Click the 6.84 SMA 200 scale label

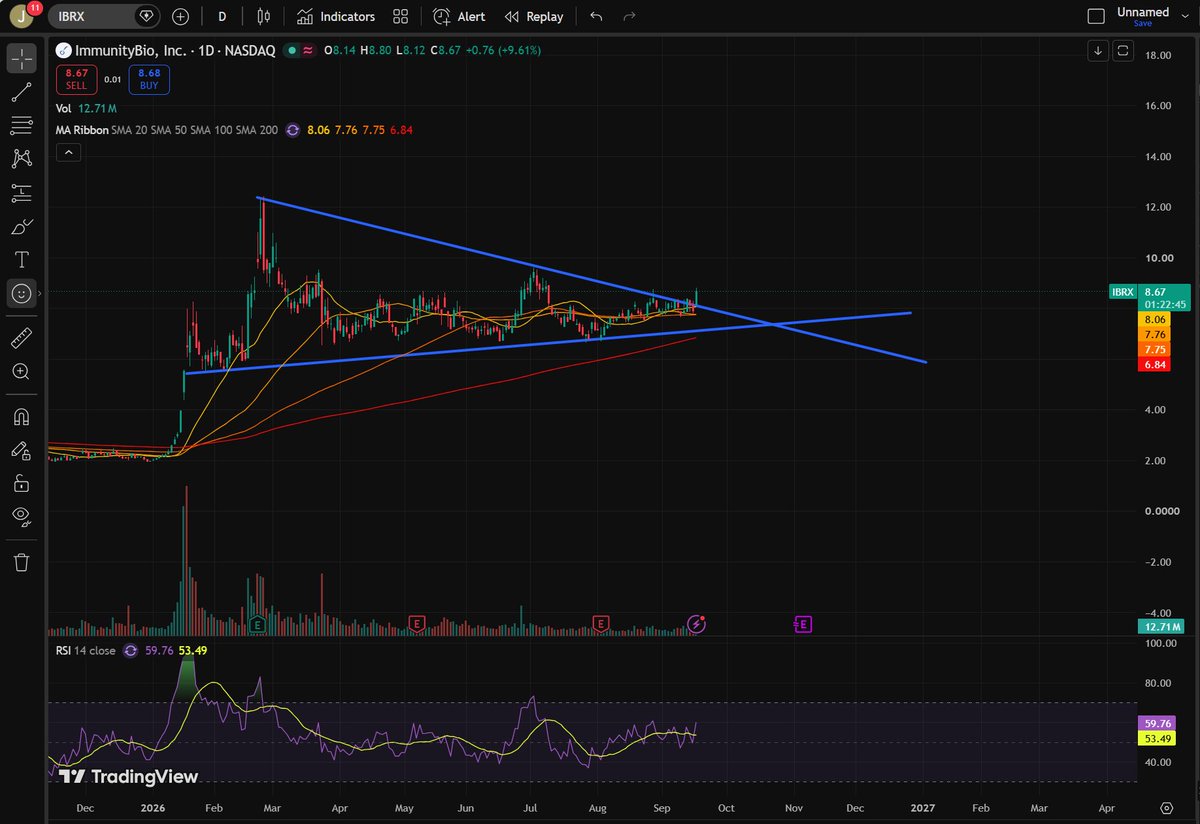coord(1154,366)
